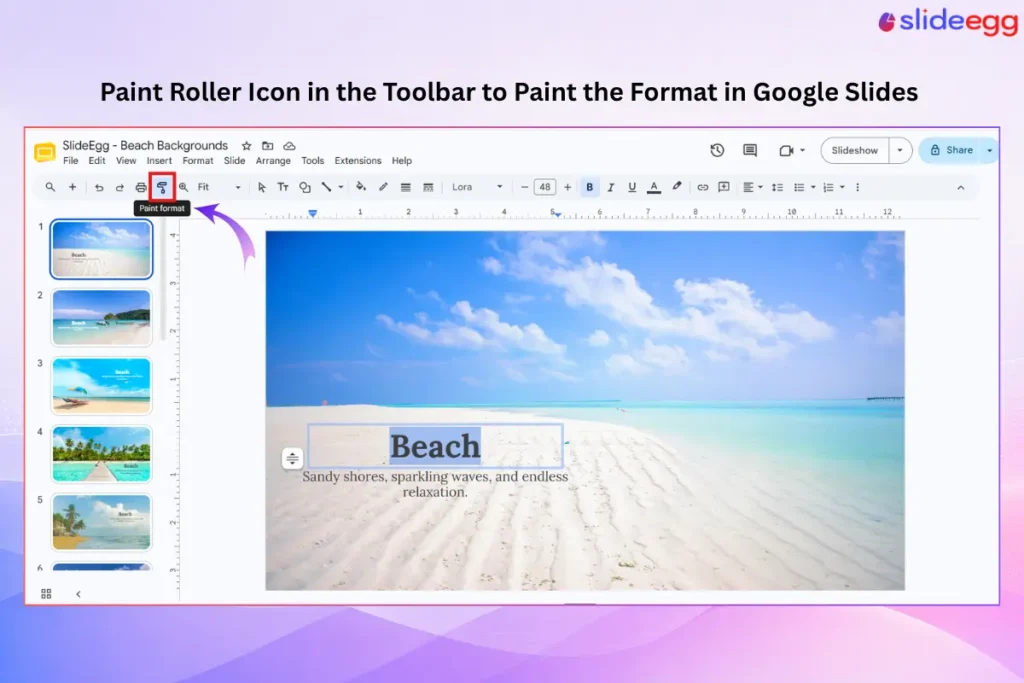Collapse the filmstrip panel
Image resolution: width=1024 pixels, height=683 pixels.
tap(78, 594)
